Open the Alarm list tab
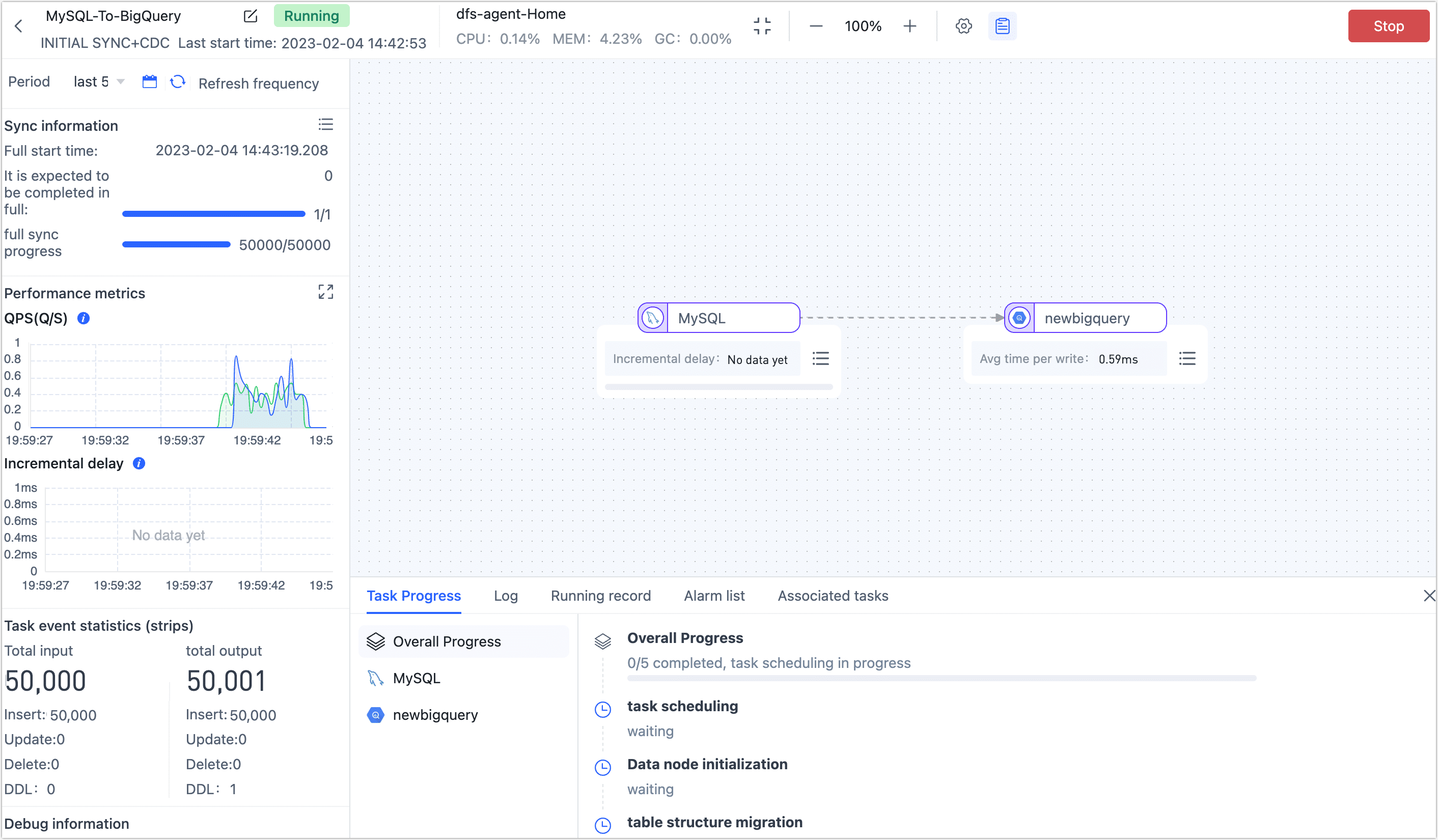 [714, 596]
